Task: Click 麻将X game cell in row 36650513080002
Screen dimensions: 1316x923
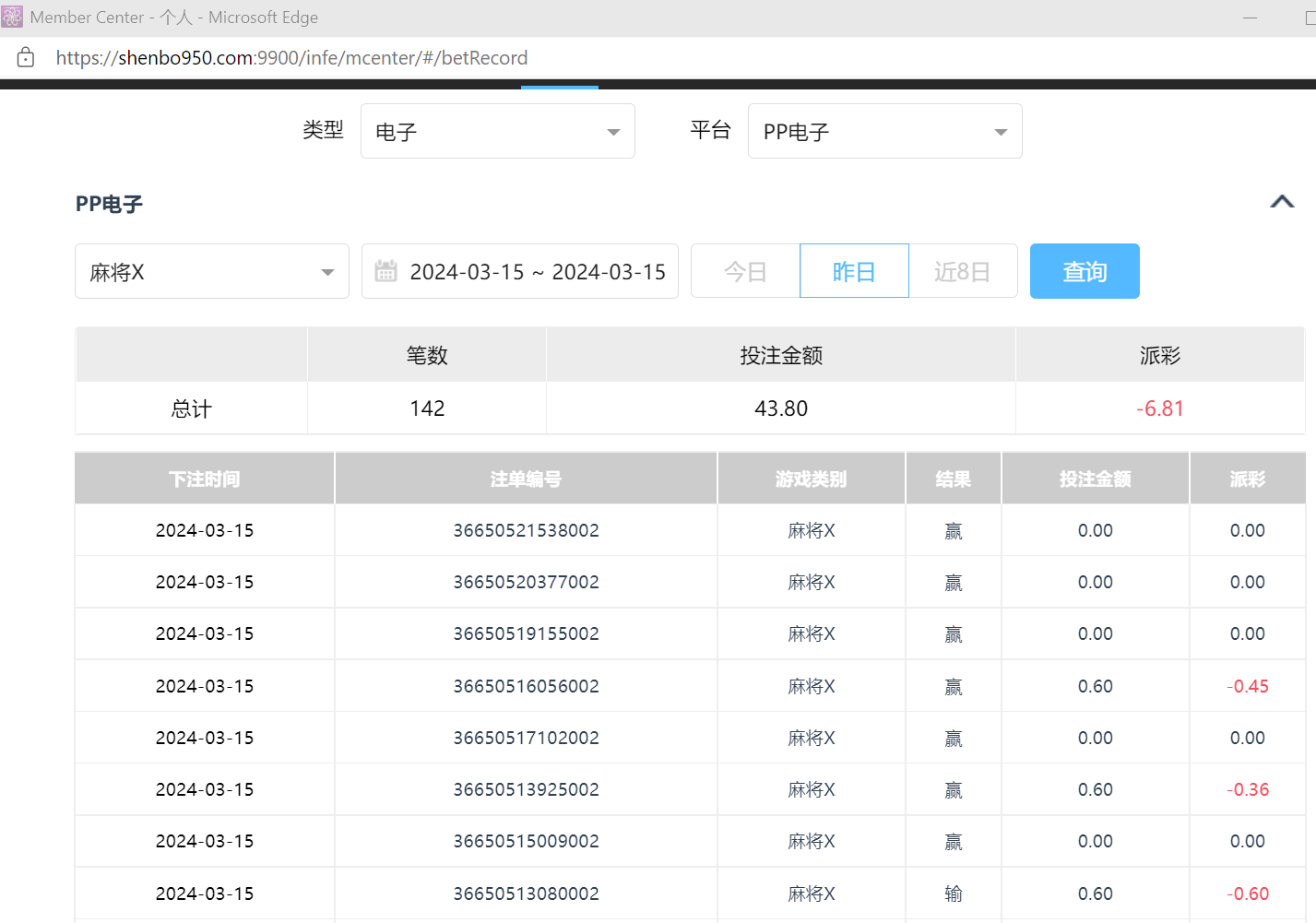Action: (812, 893)
